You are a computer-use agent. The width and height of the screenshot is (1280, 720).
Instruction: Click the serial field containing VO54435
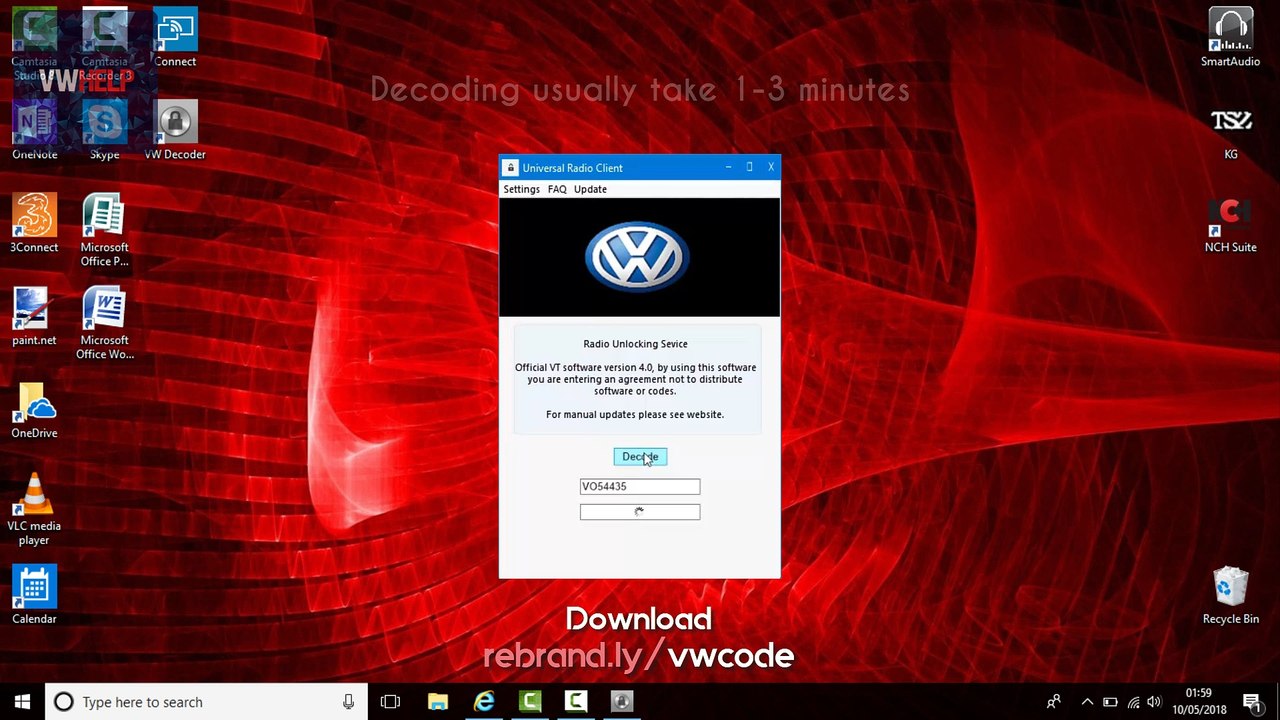[640, 487]
